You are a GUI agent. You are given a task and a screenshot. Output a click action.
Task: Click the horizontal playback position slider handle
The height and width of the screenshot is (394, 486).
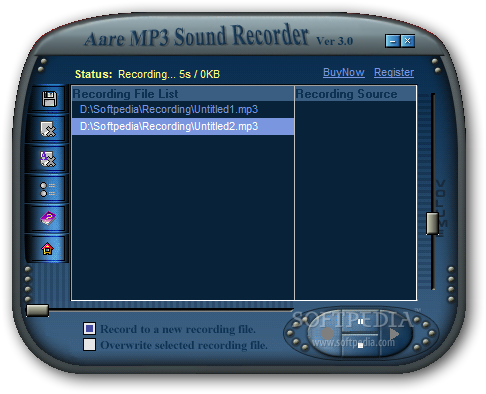pos(38,310)
